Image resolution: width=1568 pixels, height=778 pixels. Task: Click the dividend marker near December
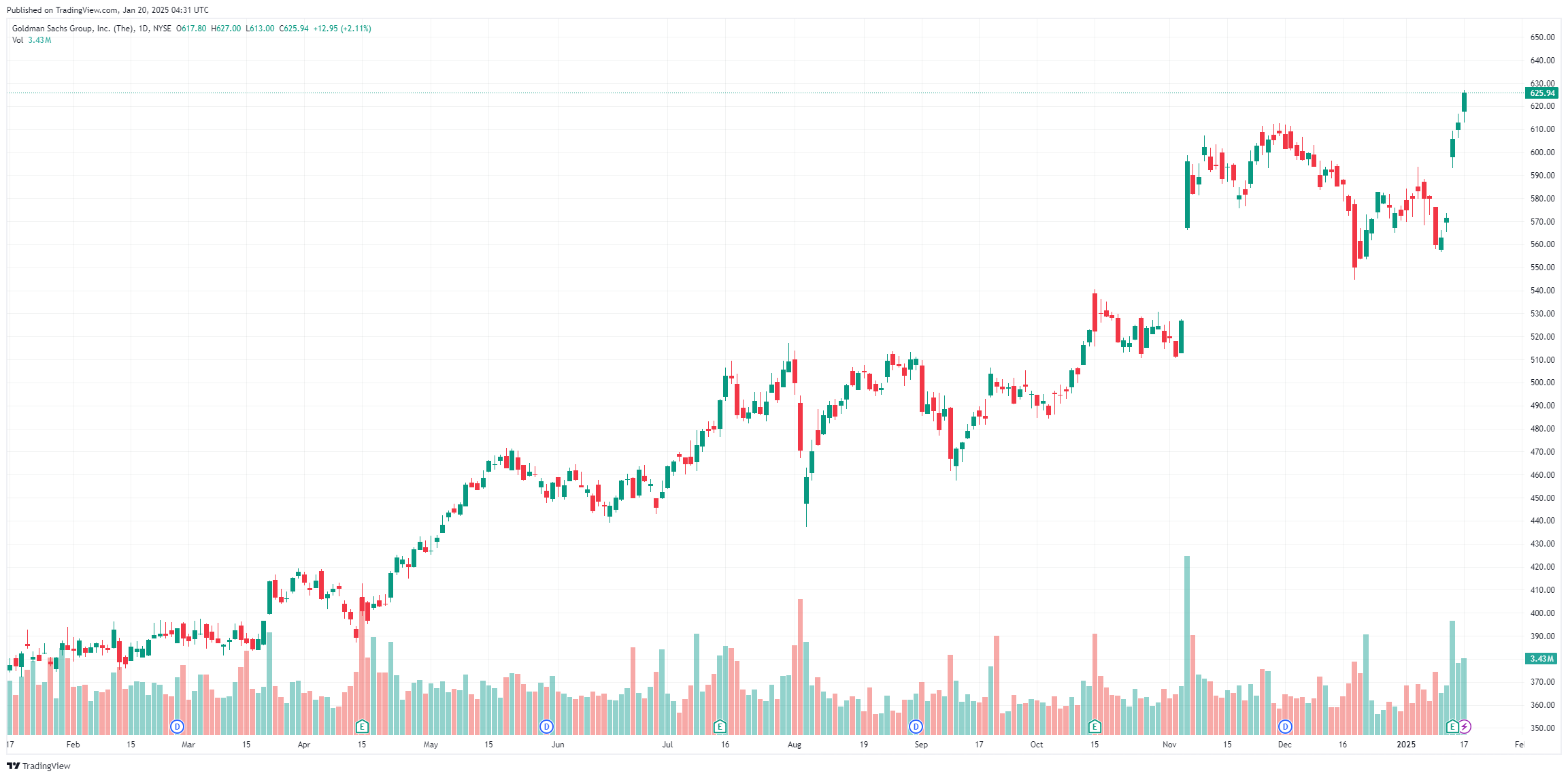pyautogui.click(x=1285, y=726)
